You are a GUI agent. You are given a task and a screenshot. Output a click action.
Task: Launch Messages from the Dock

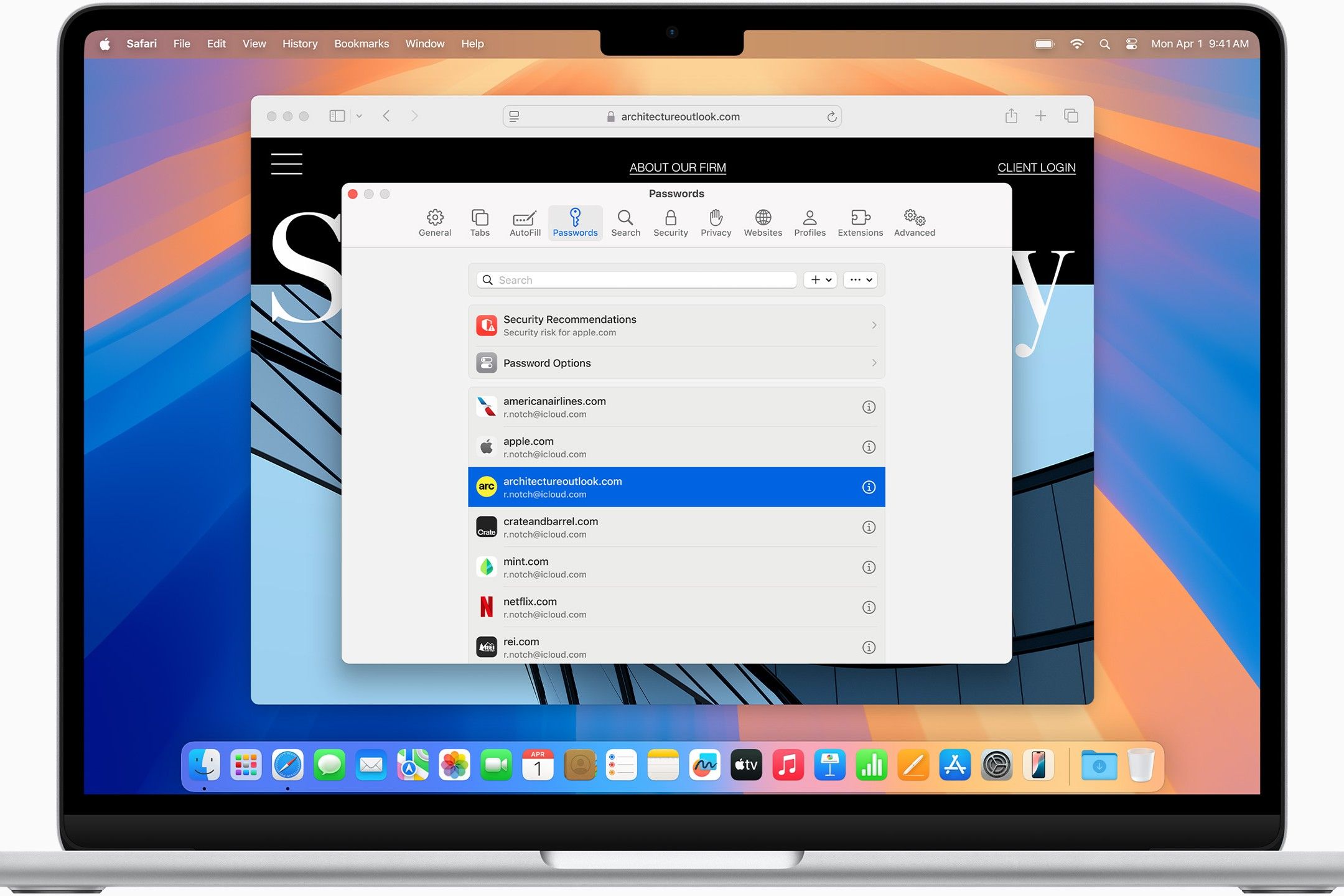coord(329,765)
